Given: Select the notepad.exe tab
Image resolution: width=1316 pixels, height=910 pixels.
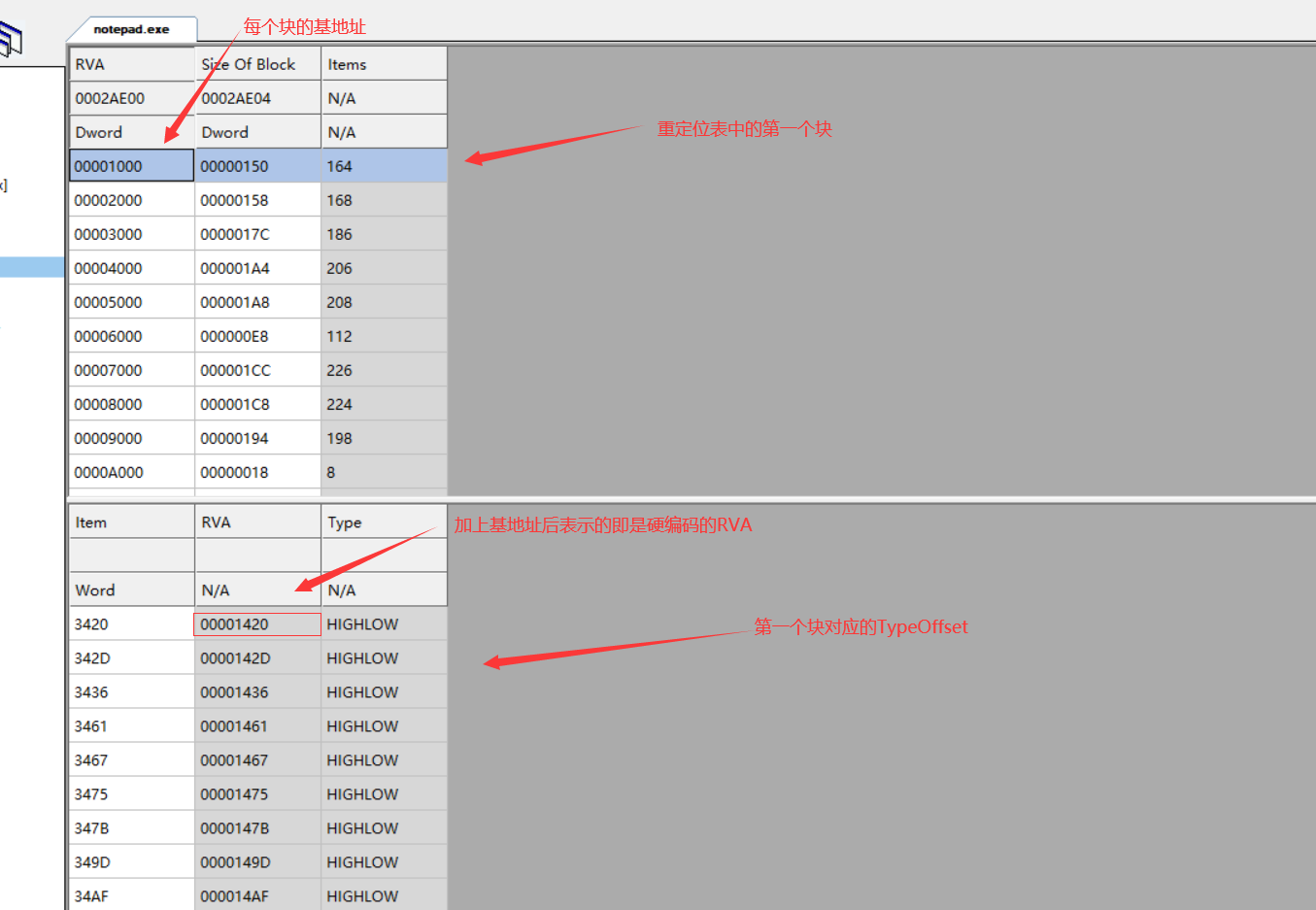Looking at the screenshot, I should [131, 29].
